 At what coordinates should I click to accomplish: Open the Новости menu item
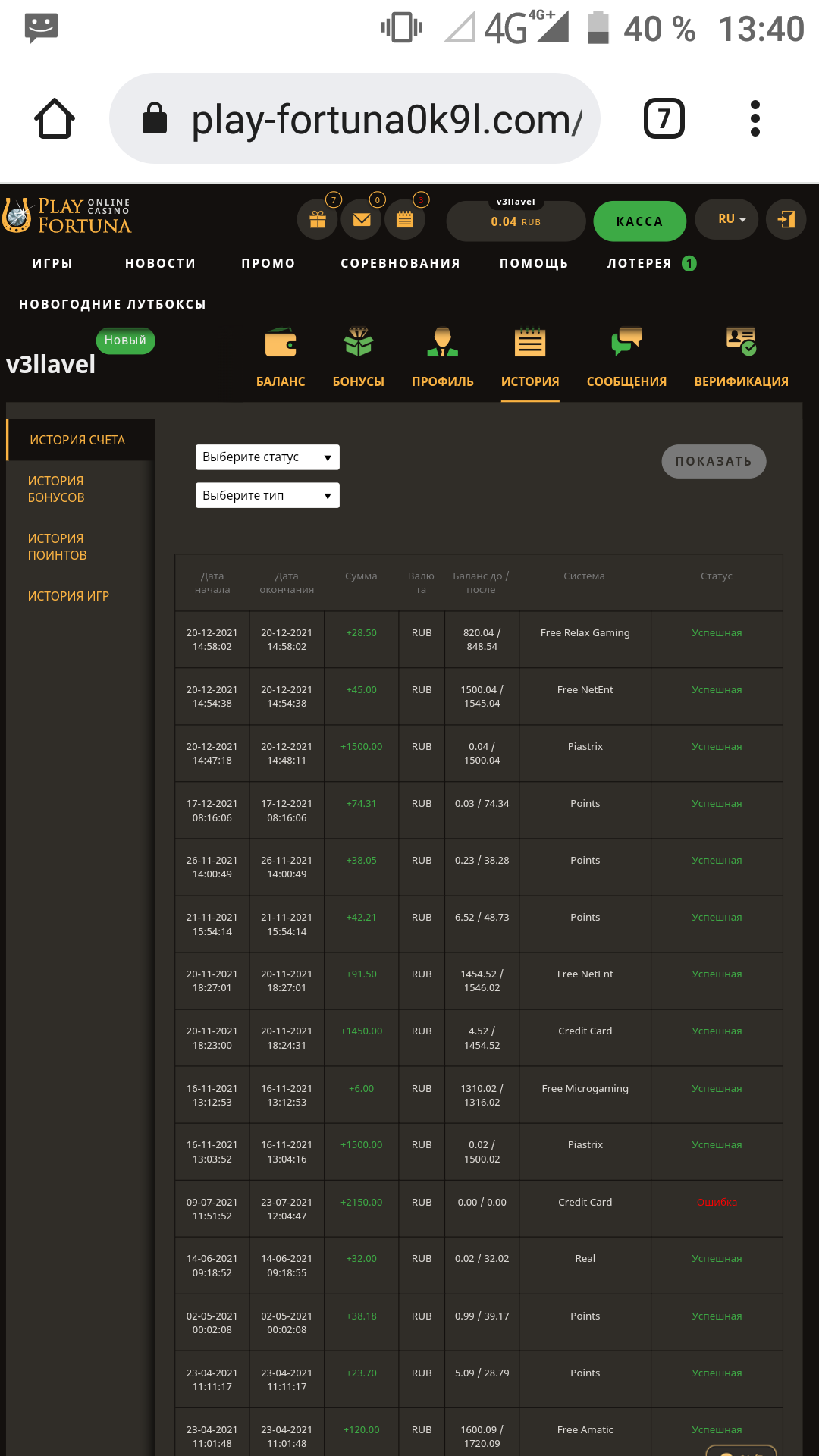tap(161, 263)
